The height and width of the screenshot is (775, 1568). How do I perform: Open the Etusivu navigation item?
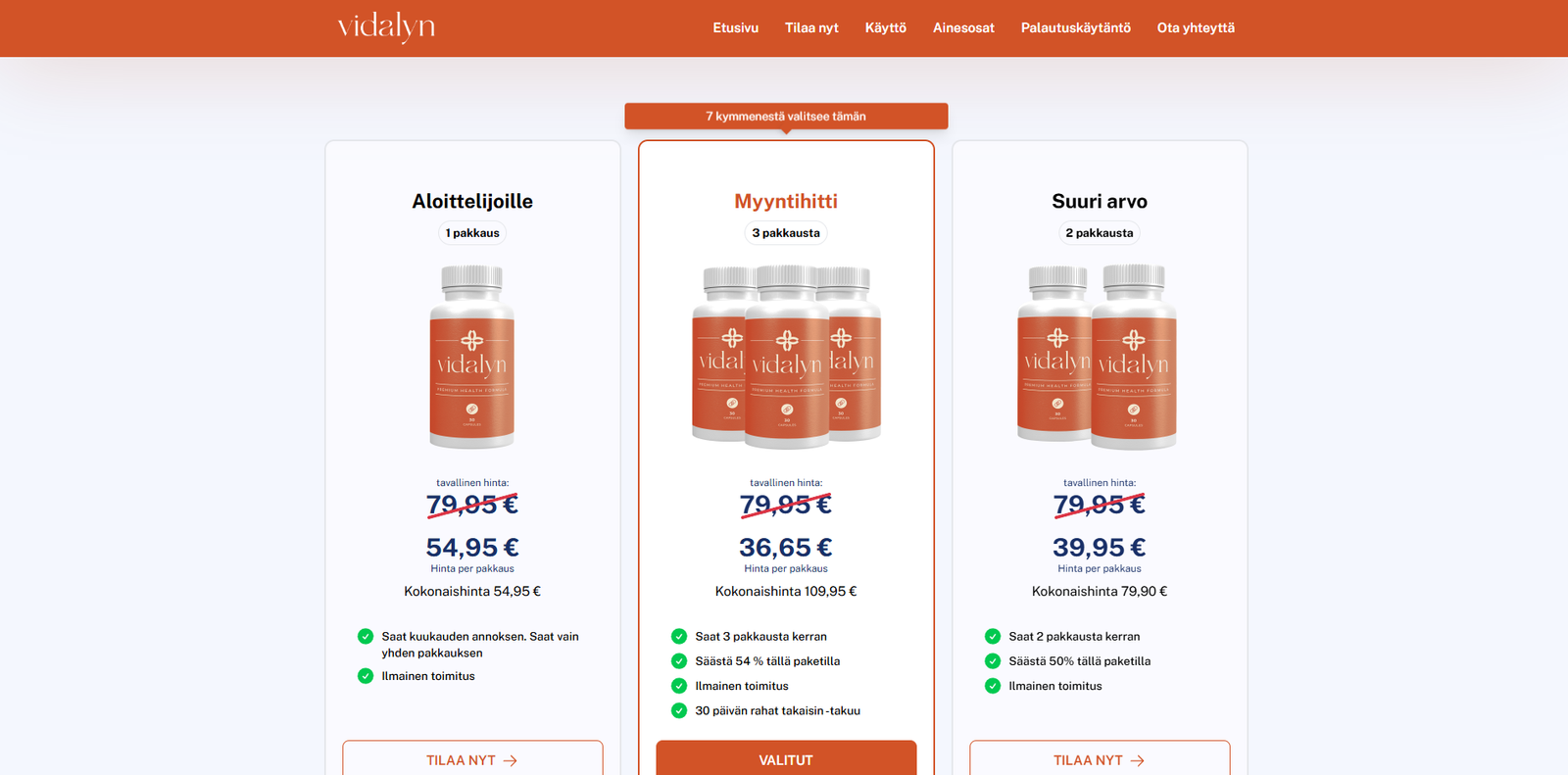(735, 27)
